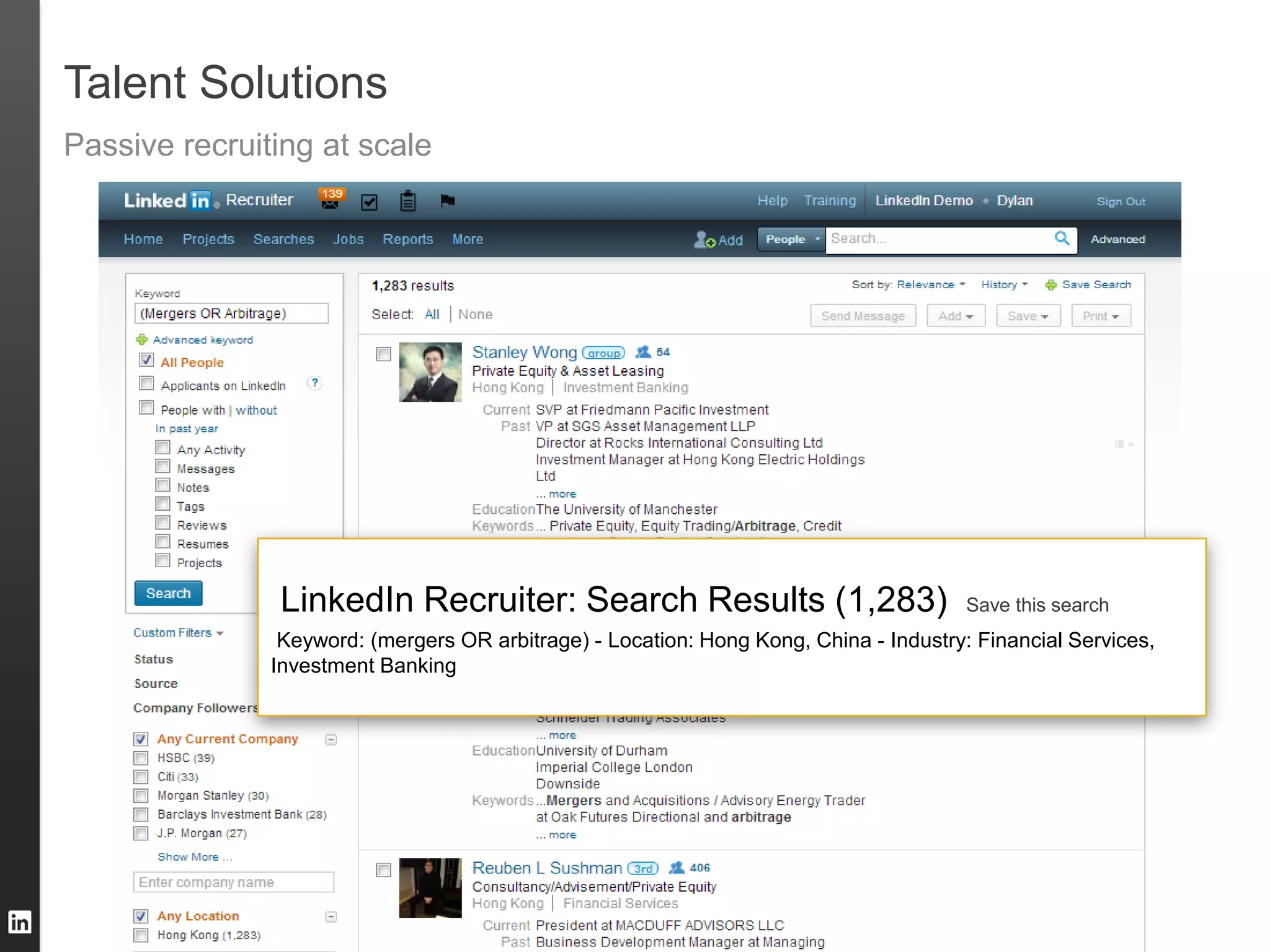Click the Add person icon in navigation bar
This screenshot has height=952, width=1270.
point(704,239)
